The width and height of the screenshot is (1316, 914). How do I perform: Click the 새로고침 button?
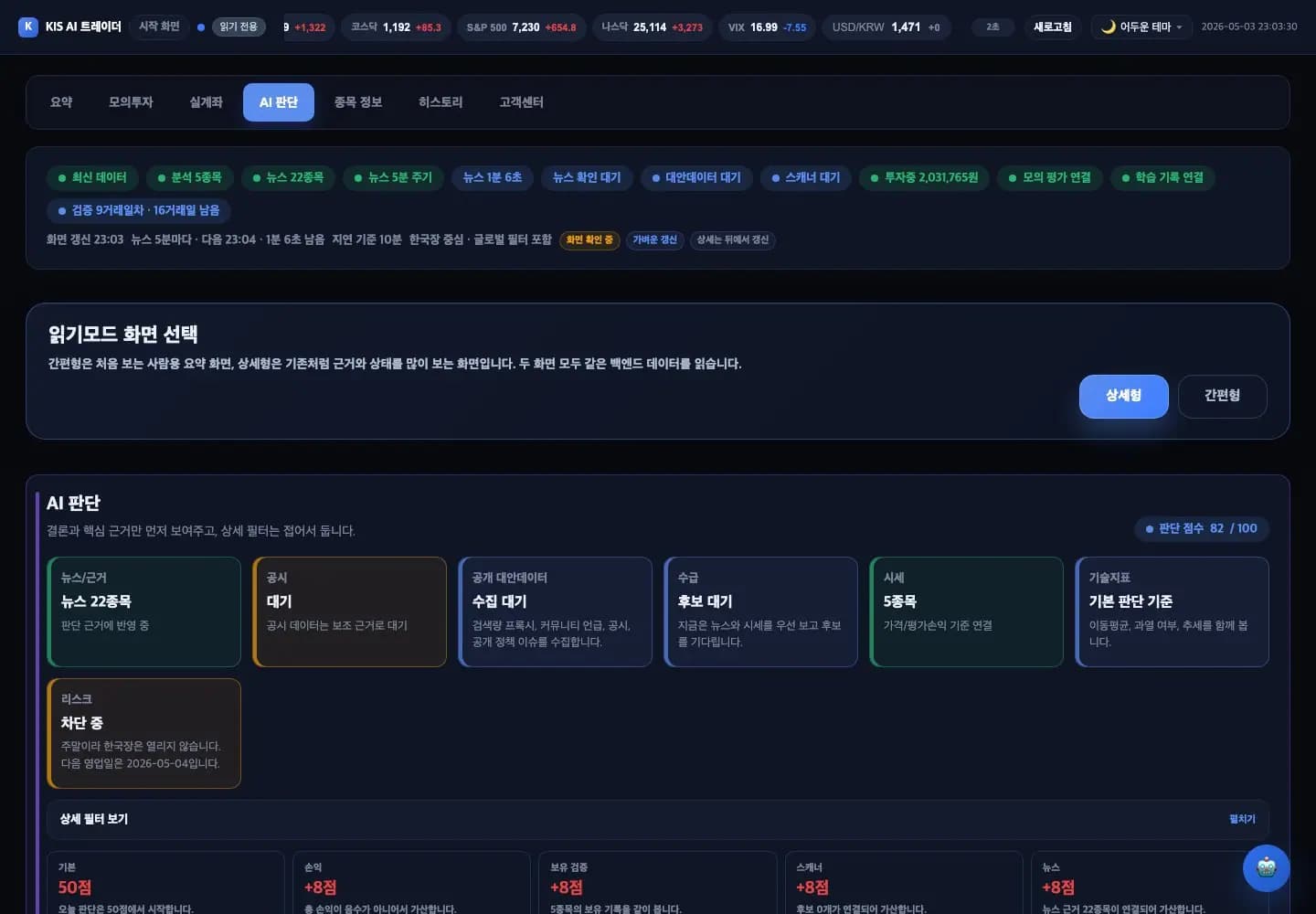pyautogui.click(x=1052, y=27)
